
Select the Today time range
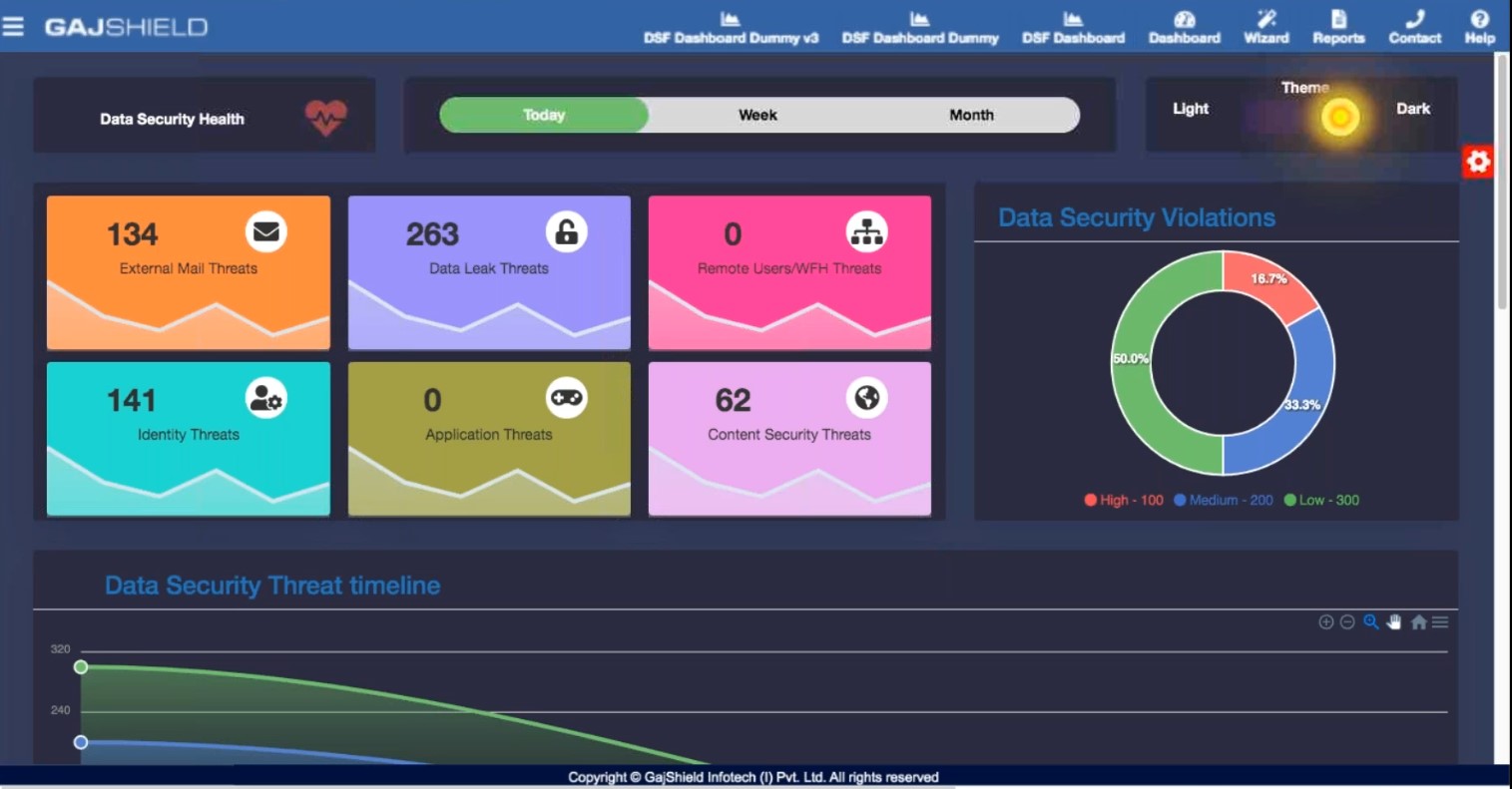tap(544, 115)
